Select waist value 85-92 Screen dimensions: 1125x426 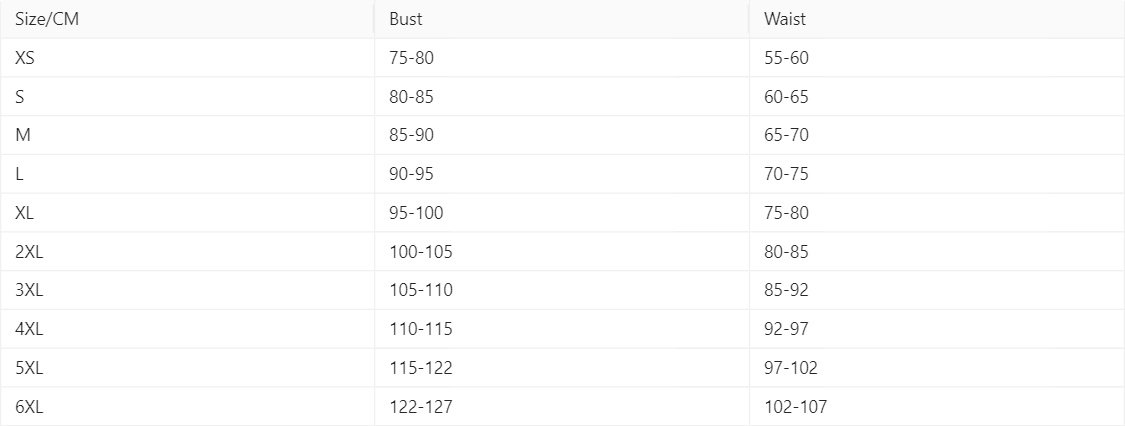tap(786, 290)
